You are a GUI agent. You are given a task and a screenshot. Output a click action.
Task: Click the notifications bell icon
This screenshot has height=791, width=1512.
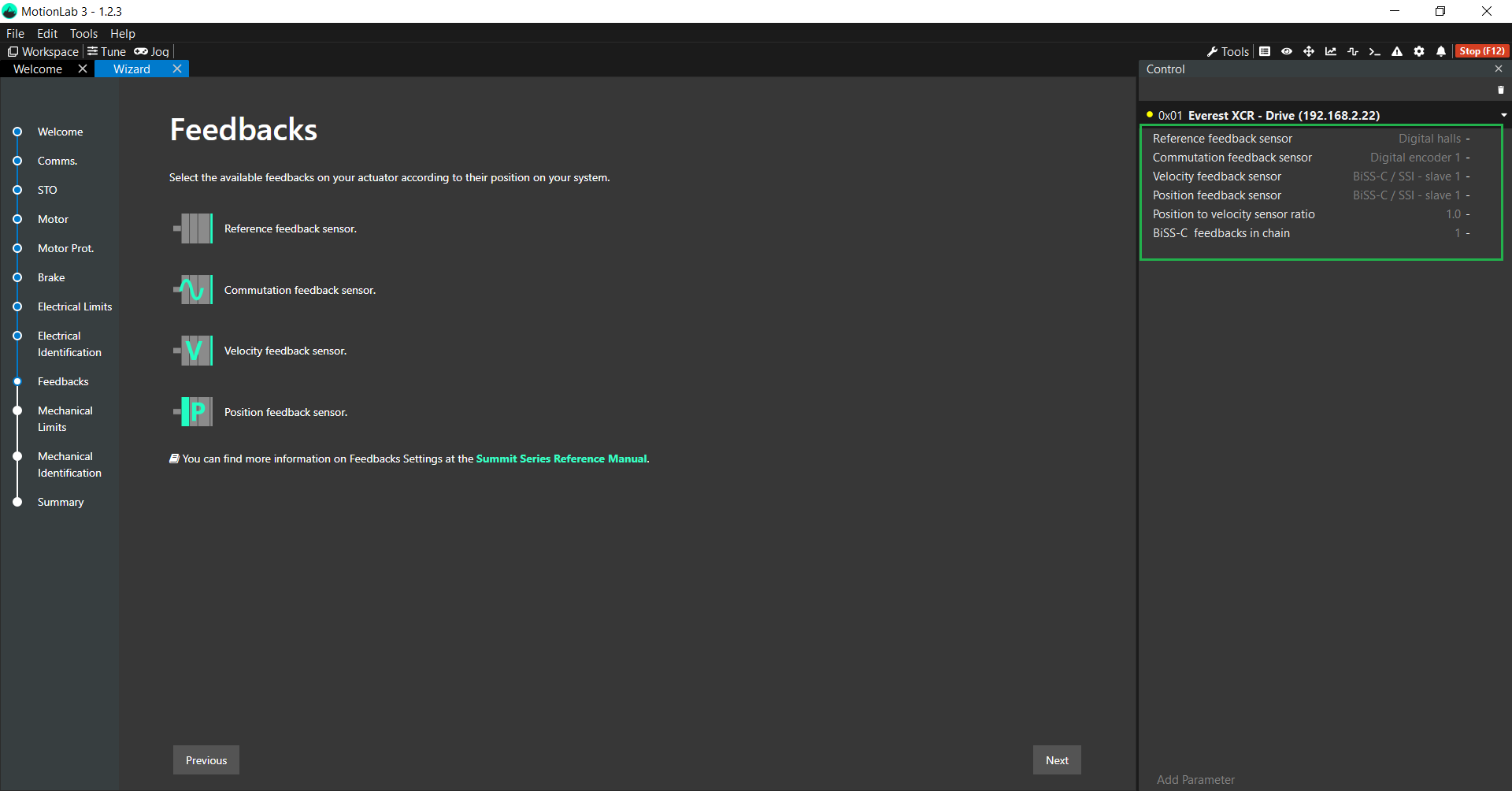coord(1441,51)
